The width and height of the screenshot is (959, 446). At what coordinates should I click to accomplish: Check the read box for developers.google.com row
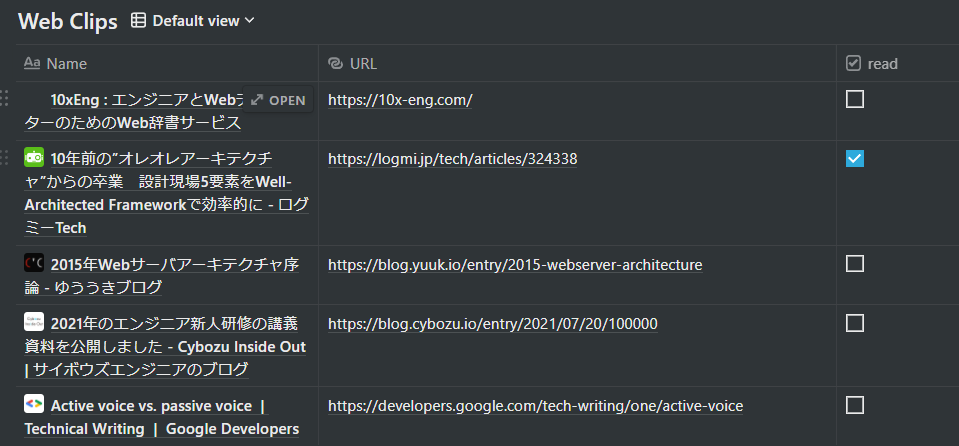point(855,405)
